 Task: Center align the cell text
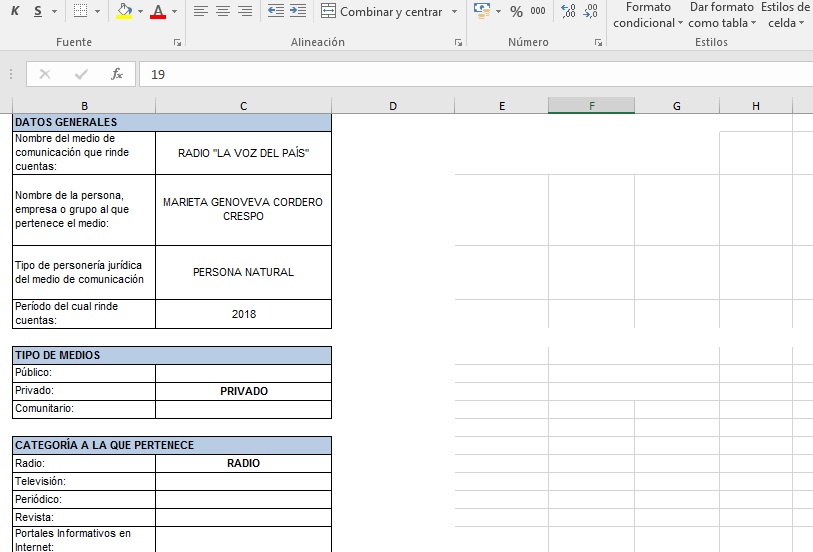click(x=222, y=11)
